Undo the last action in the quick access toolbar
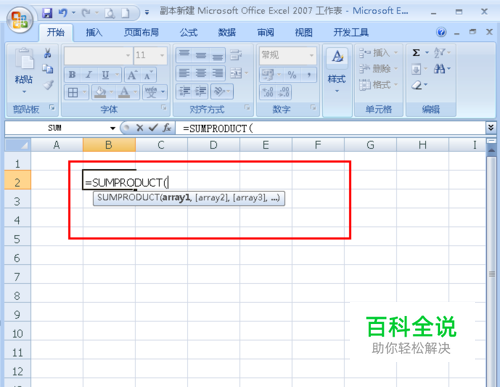The height and width of the screenshot is (387, 500). 63,13
